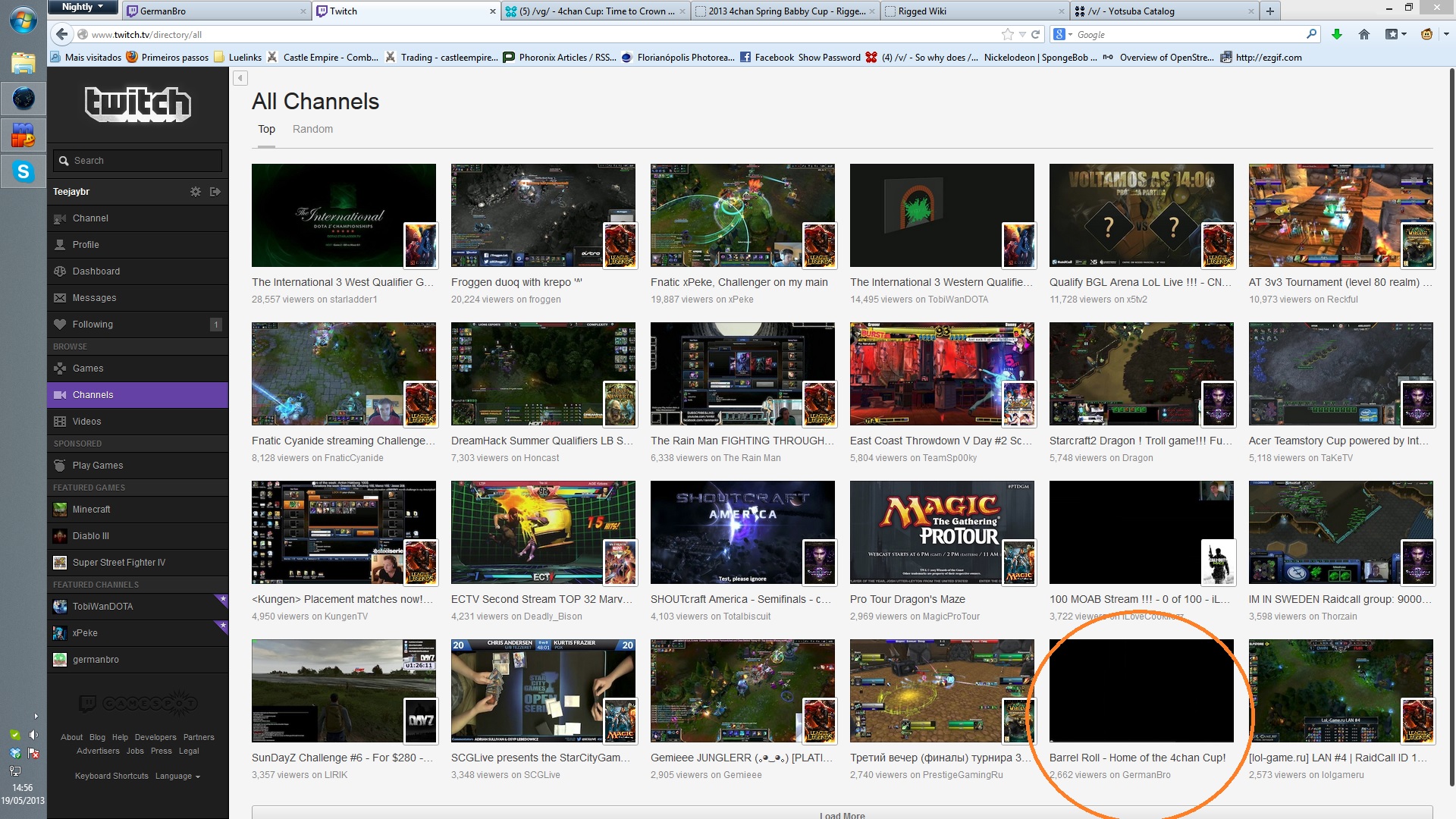1456x819 pixels.
Task: Click the Twitch search field
Action: tap(137, 161)
